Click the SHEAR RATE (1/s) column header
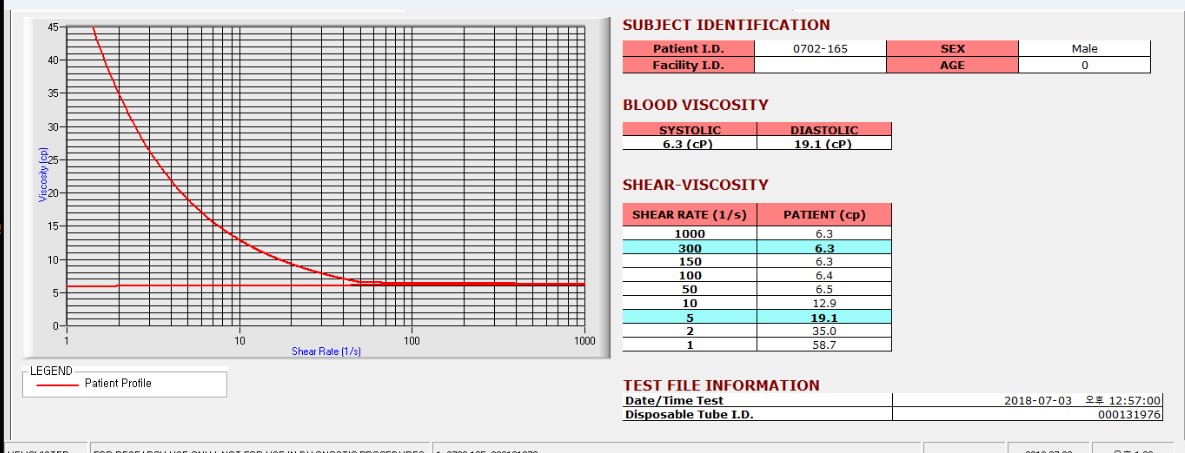Screen dimensions: 1185x453 (689, 215)
